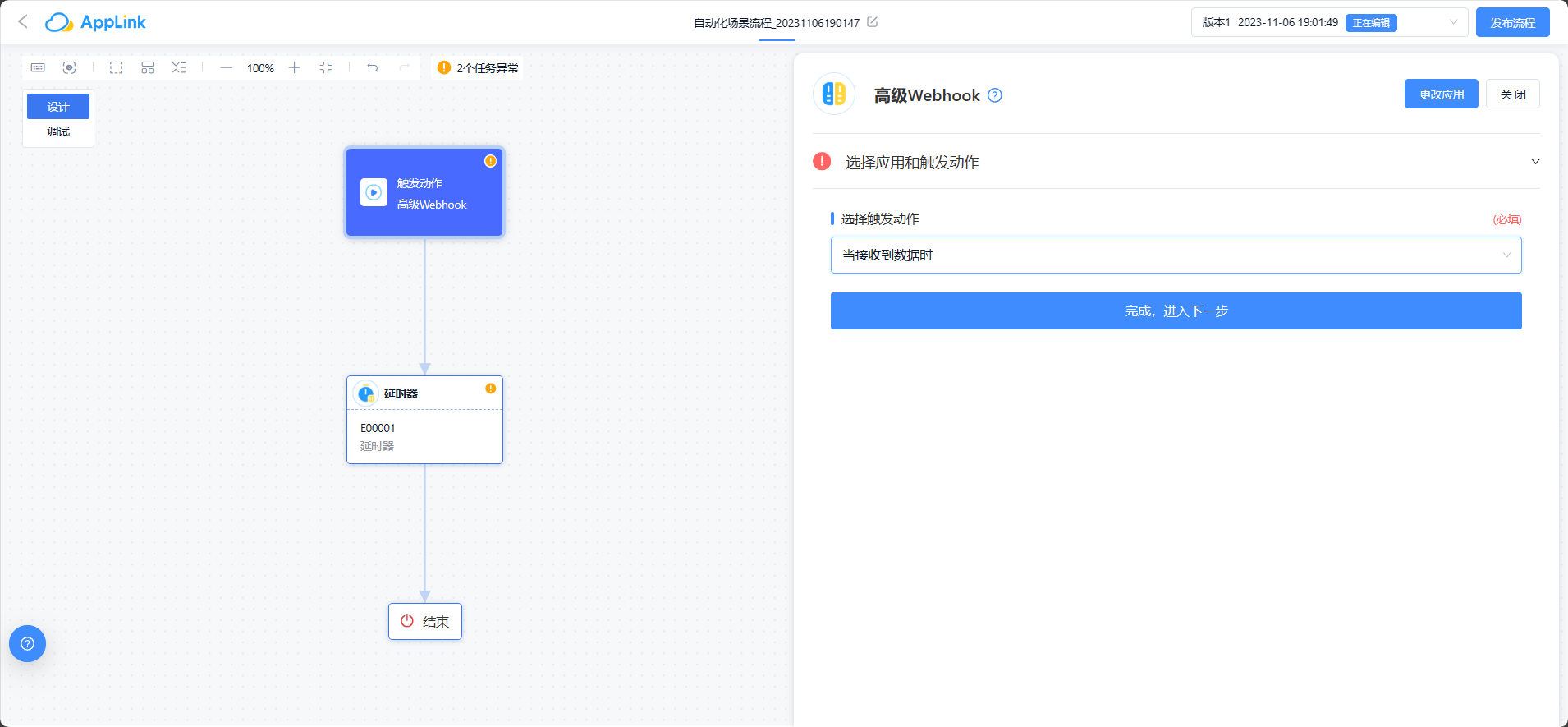Click the 100% zoom level text
1568x727 pixels.
tap(260, 68)
